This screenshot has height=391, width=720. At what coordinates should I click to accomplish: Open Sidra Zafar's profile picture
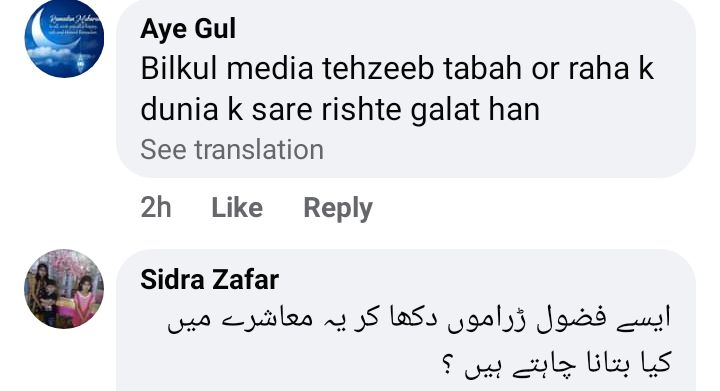coord(64,289)
